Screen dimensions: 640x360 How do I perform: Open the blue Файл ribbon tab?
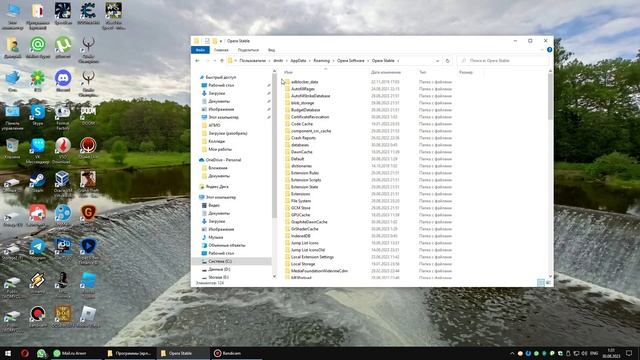coord(200,50)
